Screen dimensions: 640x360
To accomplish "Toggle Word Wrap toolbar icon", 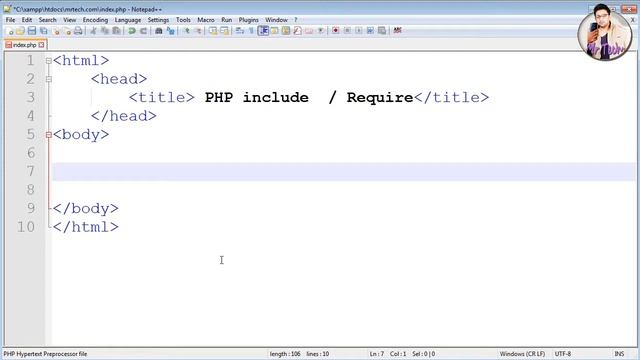I will [x=240, y=31].
